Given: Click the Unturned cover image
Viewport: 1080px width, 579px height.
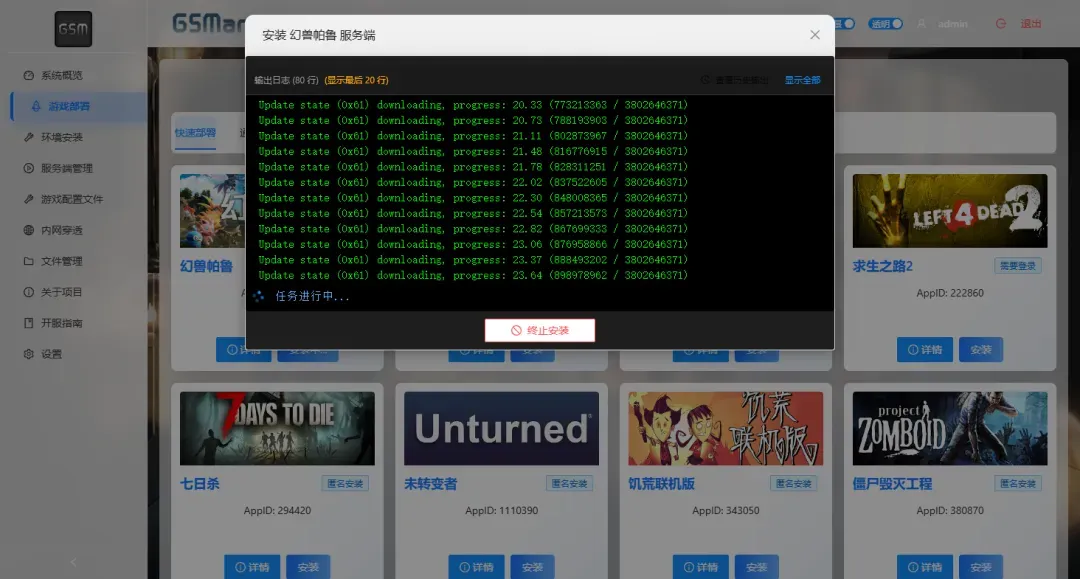Looking at the screenshot, I should 501,428.
